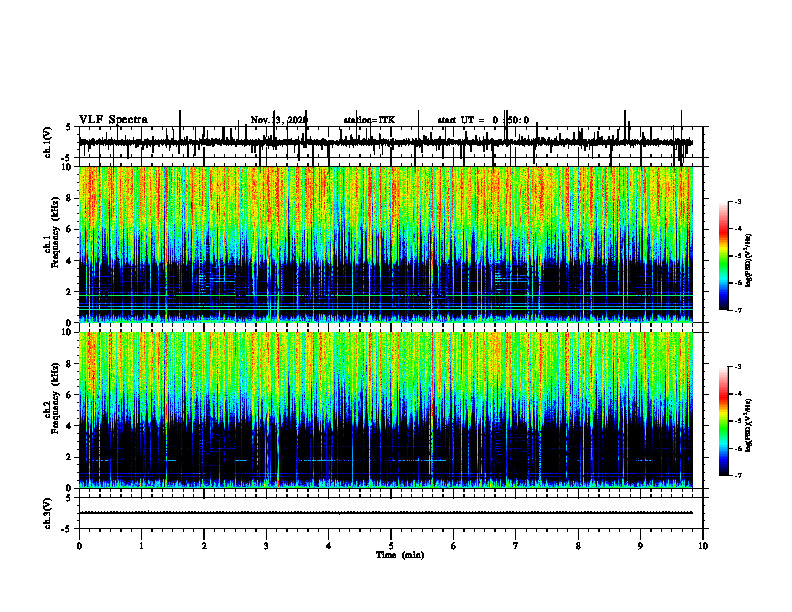Click the "6" tick on the time axis
Screen dimensions: 792x612
(x=454, y=546)
